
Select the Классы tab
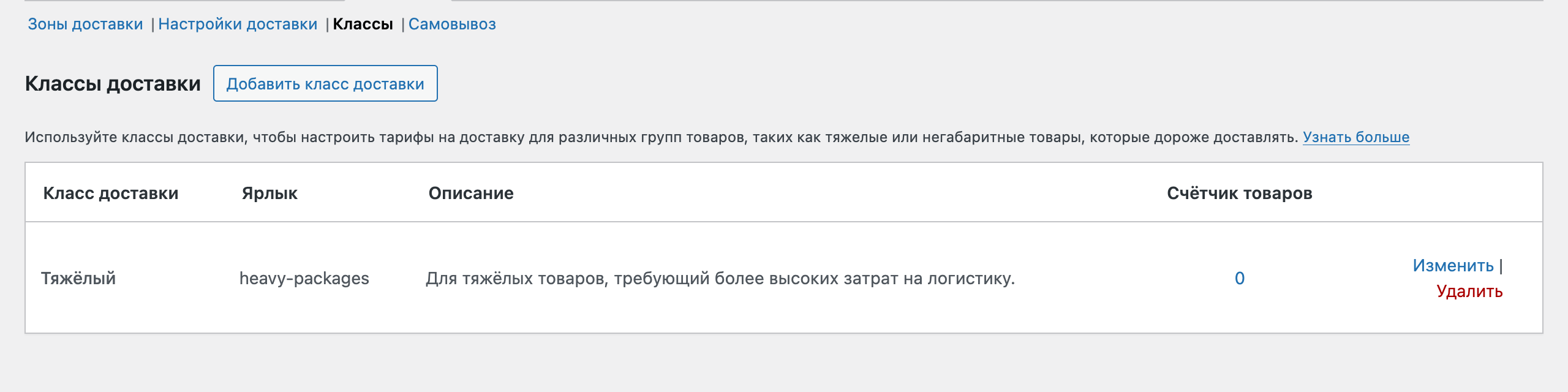pyautogui.click(x=363, y=24)
